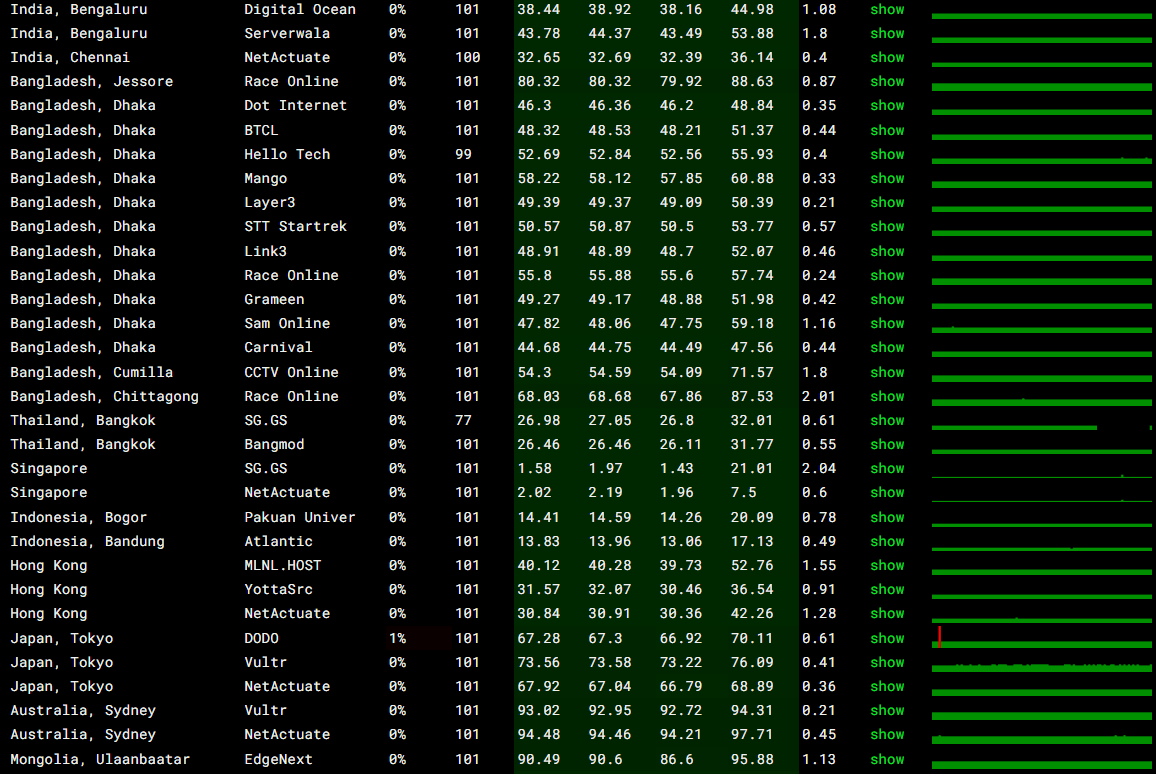Select provider name EdgeNext
1156x774 pixels.
coord(279,759)
